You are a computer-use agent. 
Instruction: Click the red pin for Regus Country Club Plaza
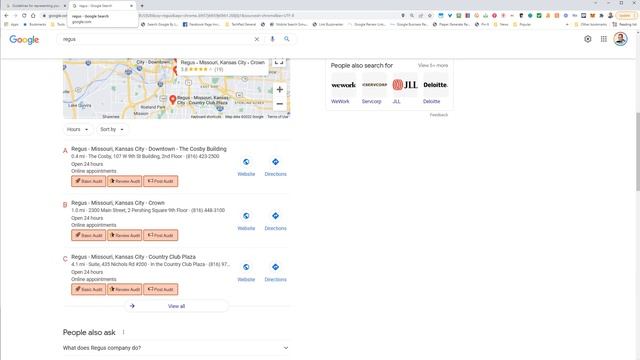(173, 99)
